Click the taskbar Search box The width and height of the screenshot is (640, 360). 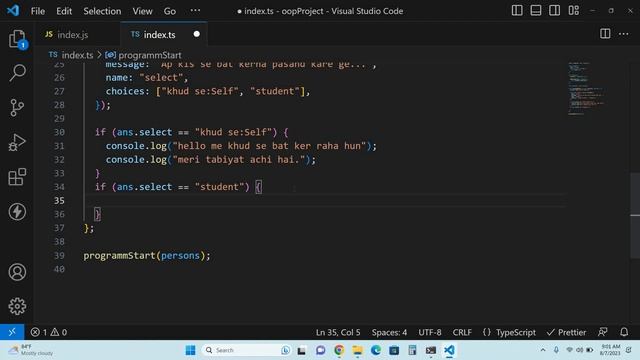(x=247, y=350)
